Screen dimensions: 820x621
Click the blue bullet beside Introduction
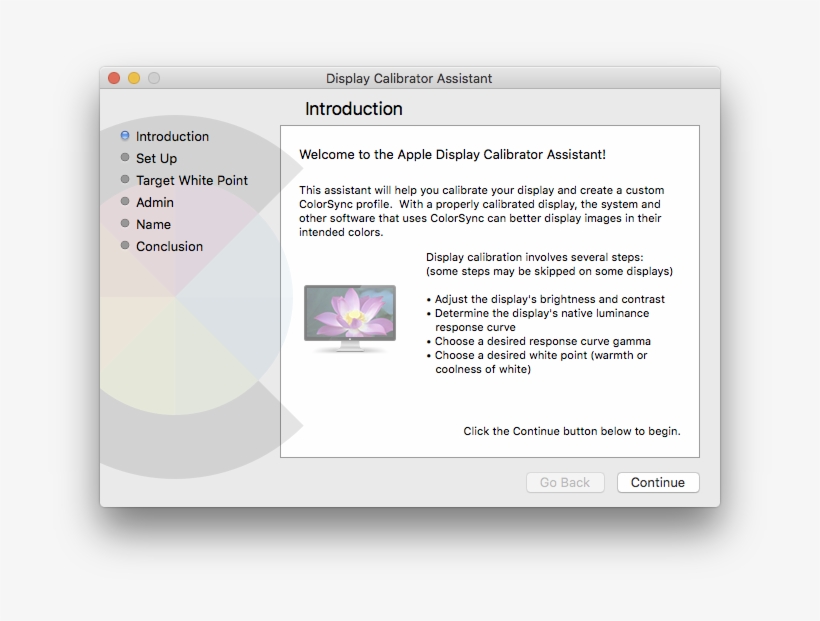pos(125,136)
